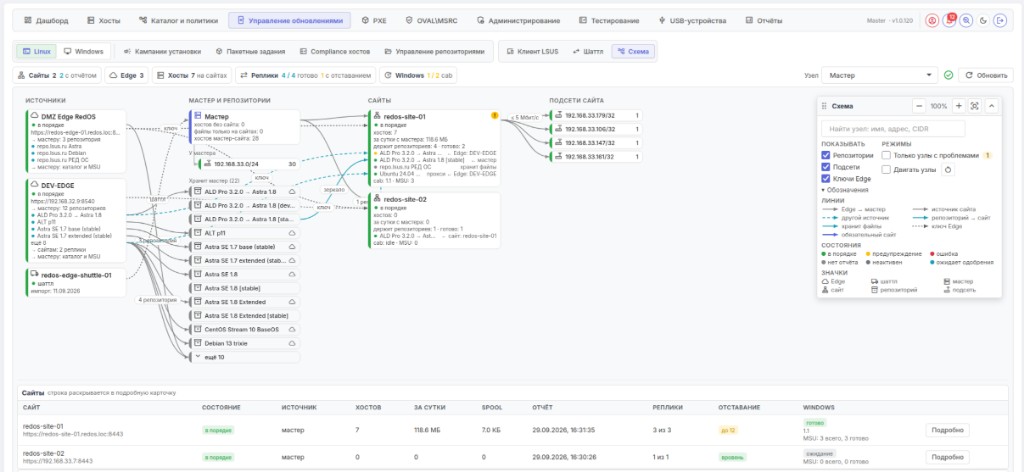Viewport: 1024px width, 472px height.
Task: Open the Узел Мастер dropdown
Action: [x=879, y=75]
